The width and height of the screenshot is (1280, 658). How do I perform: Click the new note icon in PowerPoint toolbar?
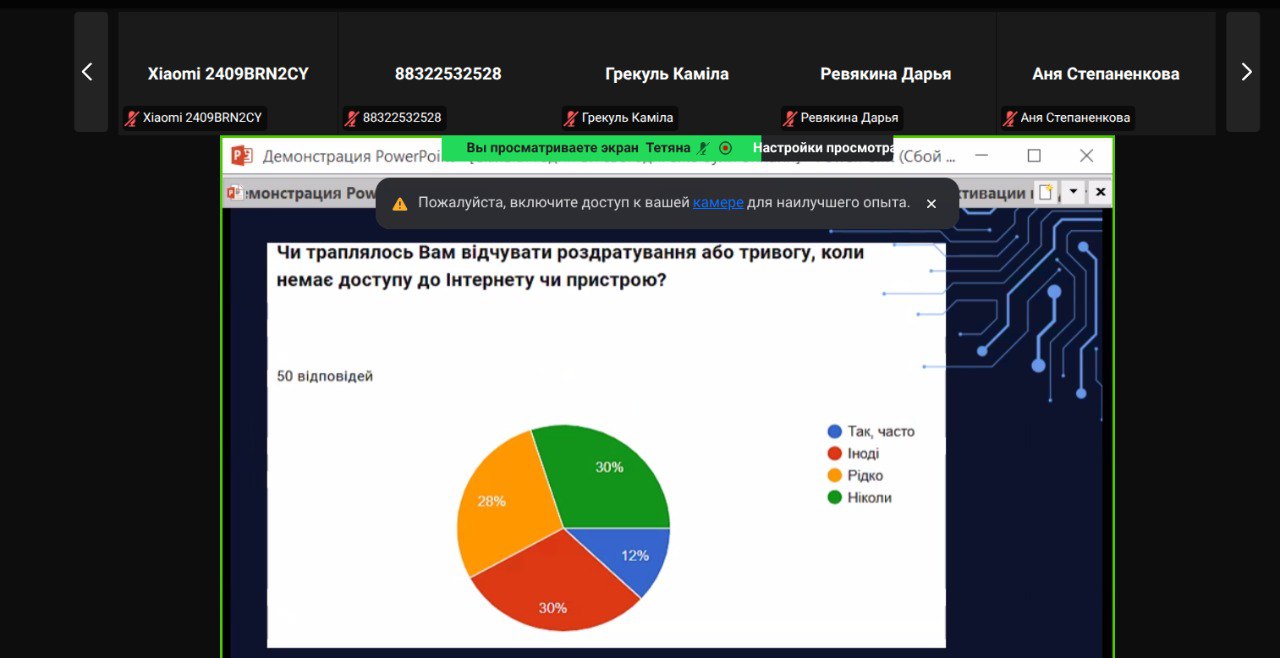(x=1046, y=192)
